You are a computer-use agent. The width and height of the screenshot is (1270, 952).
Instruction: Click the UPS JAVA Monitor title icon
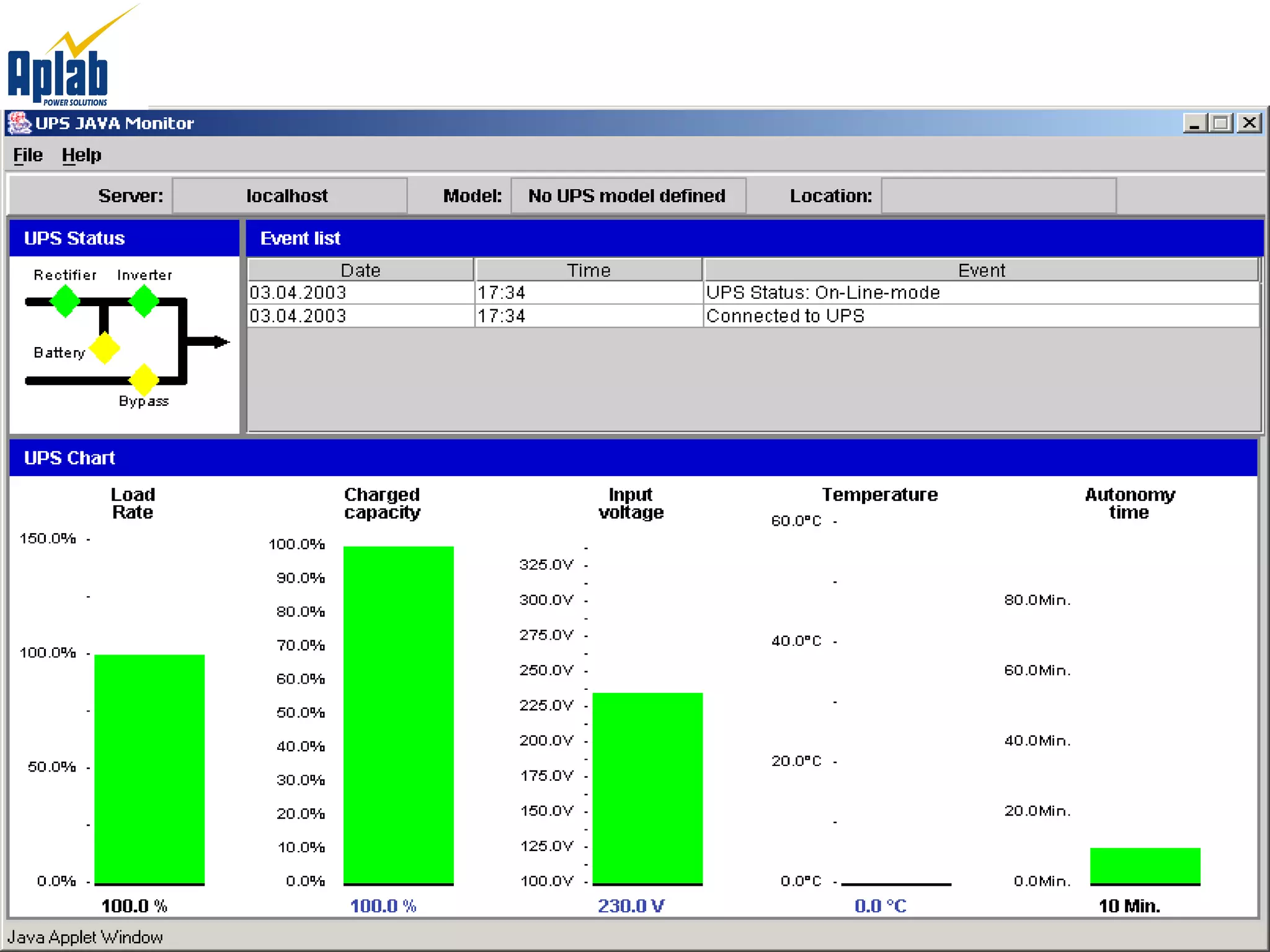pos(19,123)
